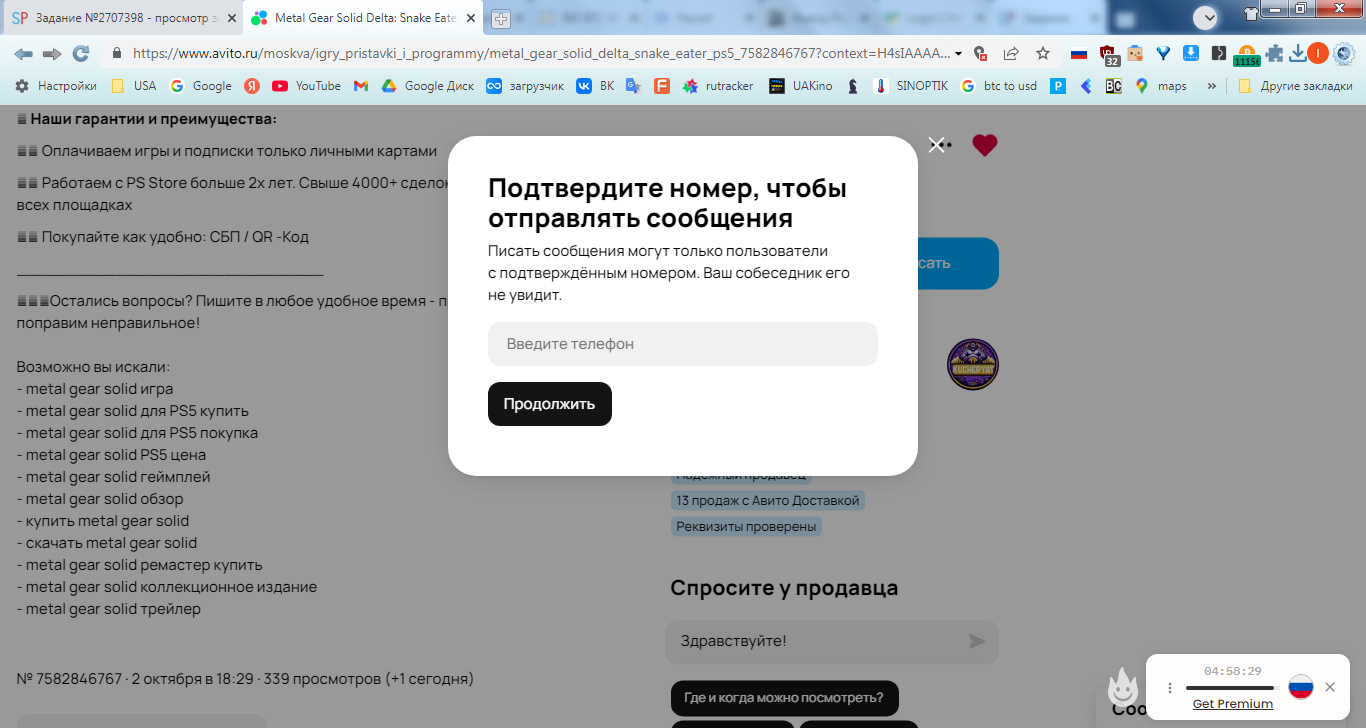Open the USA bookmarks folder
The height and width of the screenshot is (728, 1366).
[x=133, y=86]
